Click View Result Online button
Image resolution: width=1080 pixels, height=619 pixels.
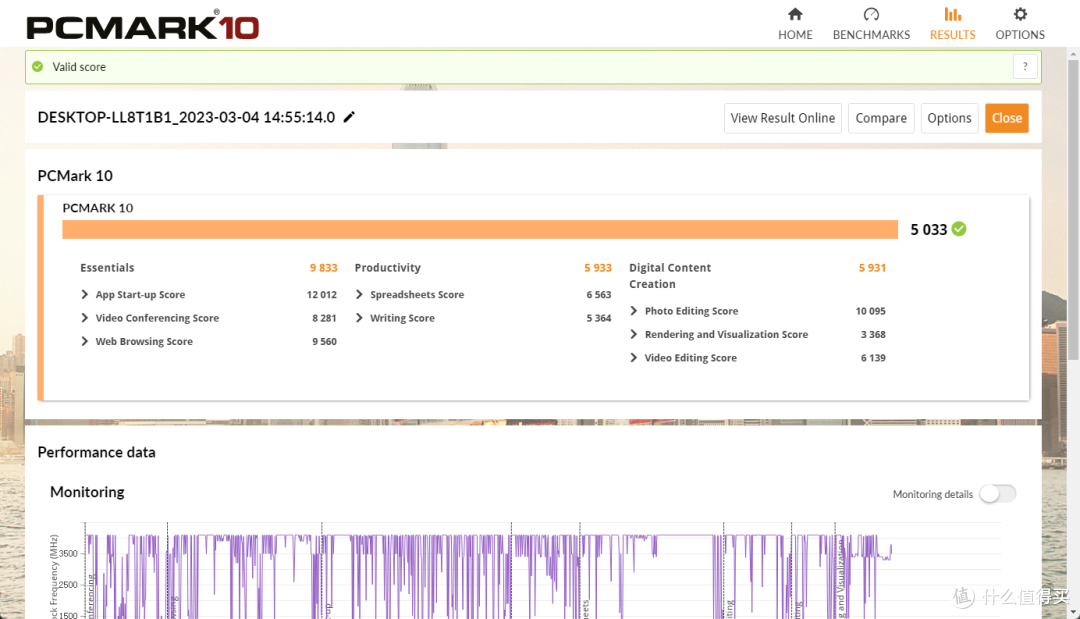coord(782,118)
